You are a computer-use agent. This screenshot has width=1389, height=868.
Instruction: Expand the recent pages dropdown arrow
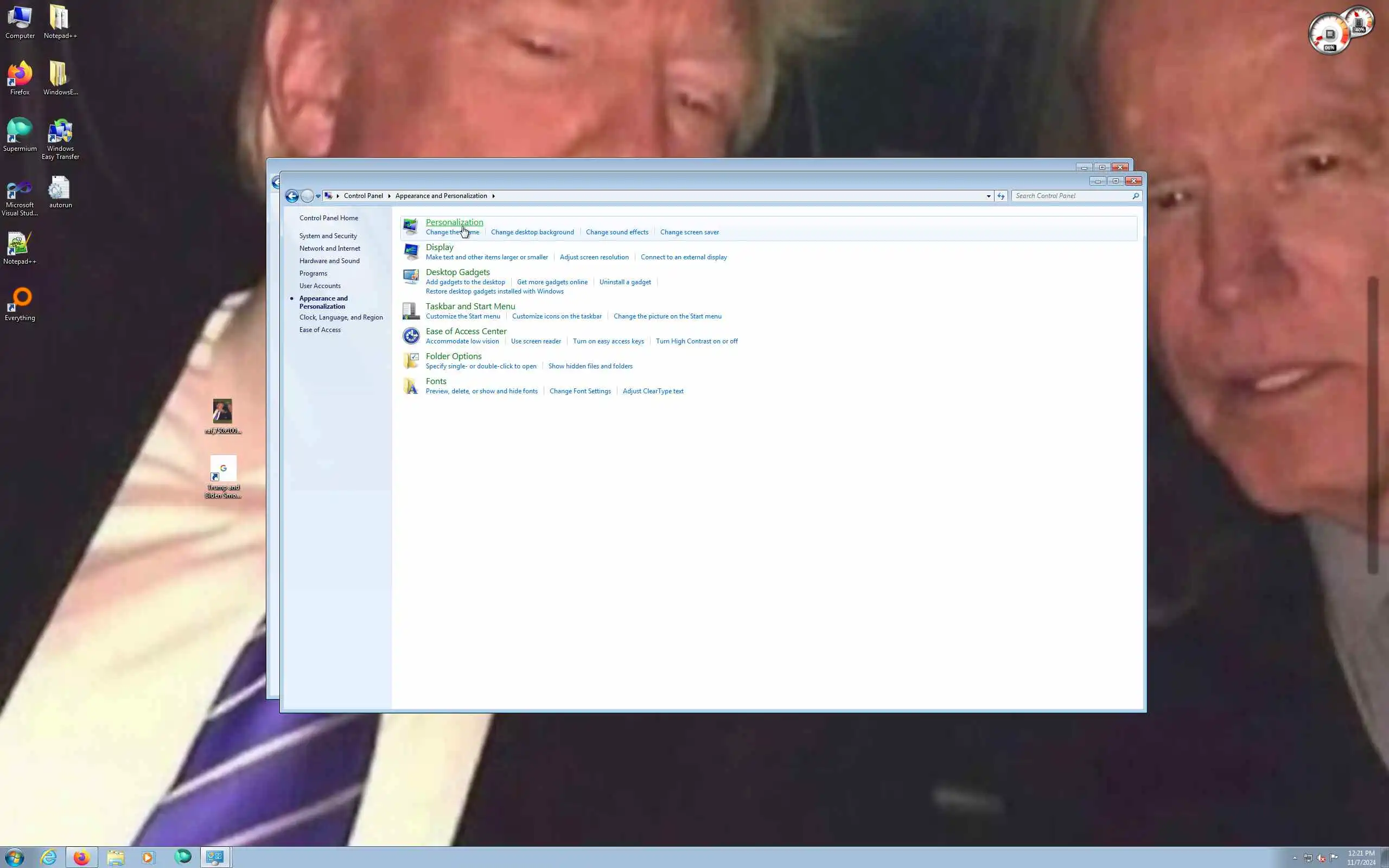click(318, 196)
